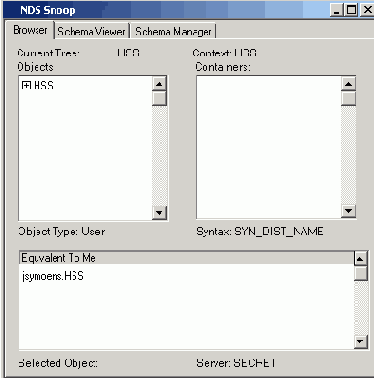This screenshot has height=378, width=374.
Task: Click the Containers list scroll up arrow
Action: click(x=348, y=84)
